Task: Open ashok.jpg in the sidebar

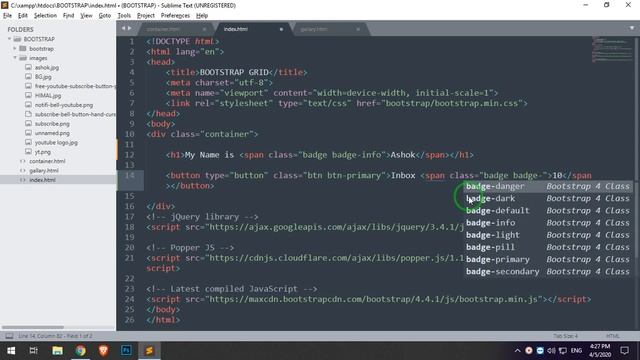Action: coord(47,67)
